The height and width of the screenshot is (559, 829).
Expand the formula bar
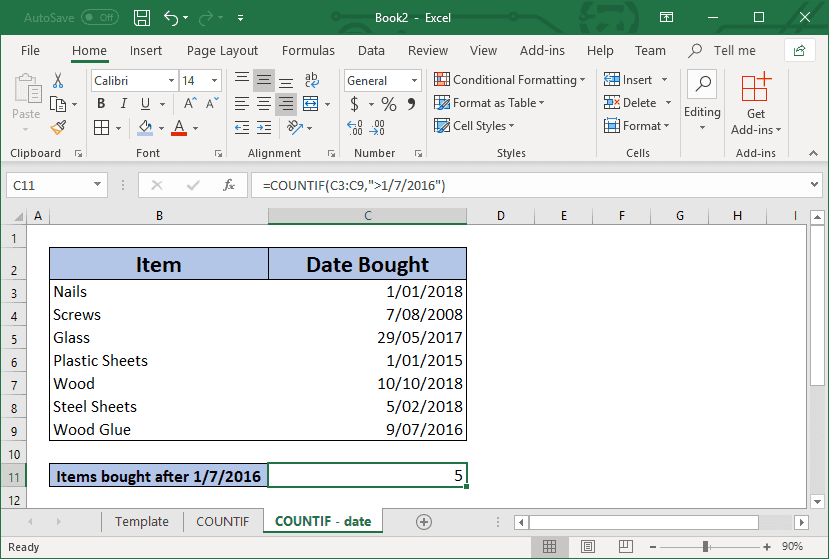click(x=814, y=185)
